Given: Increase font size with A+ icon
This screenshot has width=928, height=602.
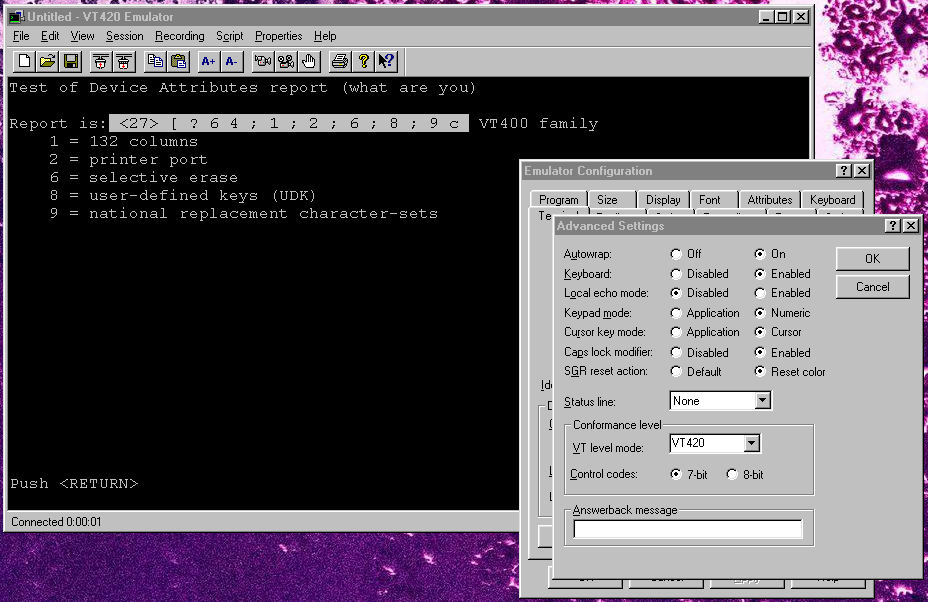Looking at the screenshot, I should [x=208, y=61].
